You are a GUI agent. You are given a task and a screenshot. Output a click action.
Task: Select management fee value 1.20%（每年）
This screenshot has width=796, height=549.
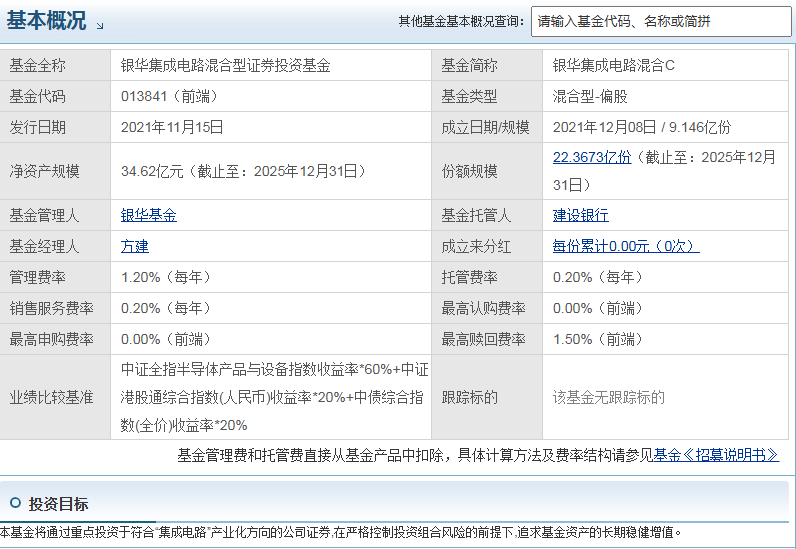167,277
